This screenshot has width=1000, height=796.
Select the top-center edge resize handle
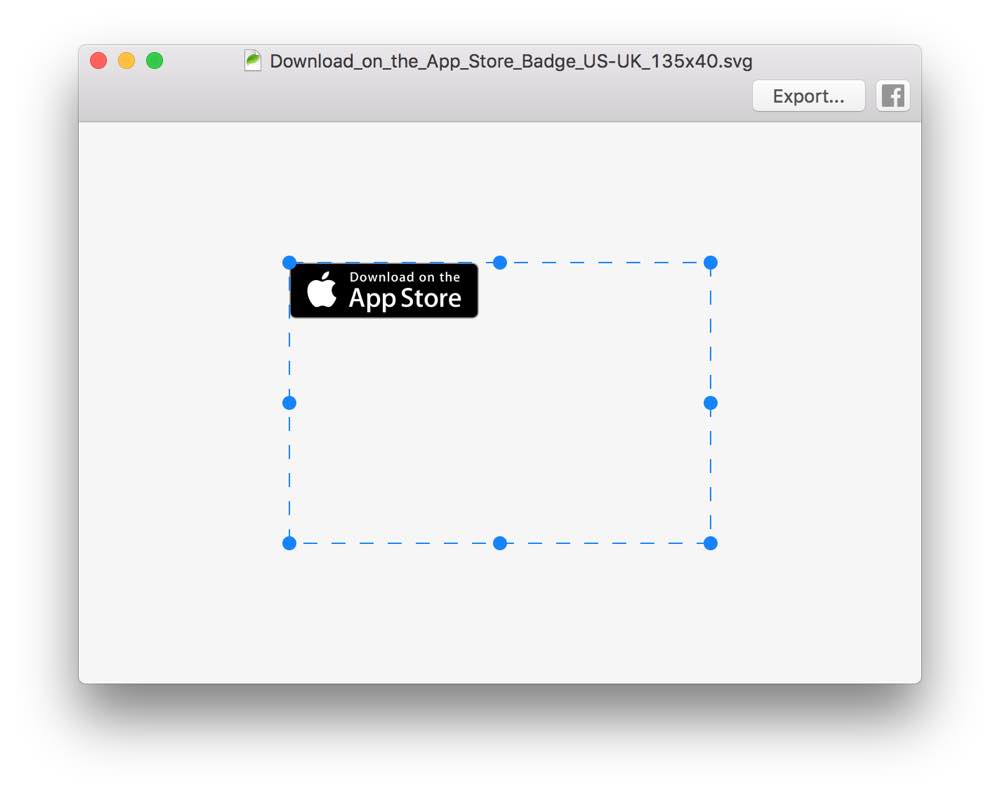[x=500, y=263]
